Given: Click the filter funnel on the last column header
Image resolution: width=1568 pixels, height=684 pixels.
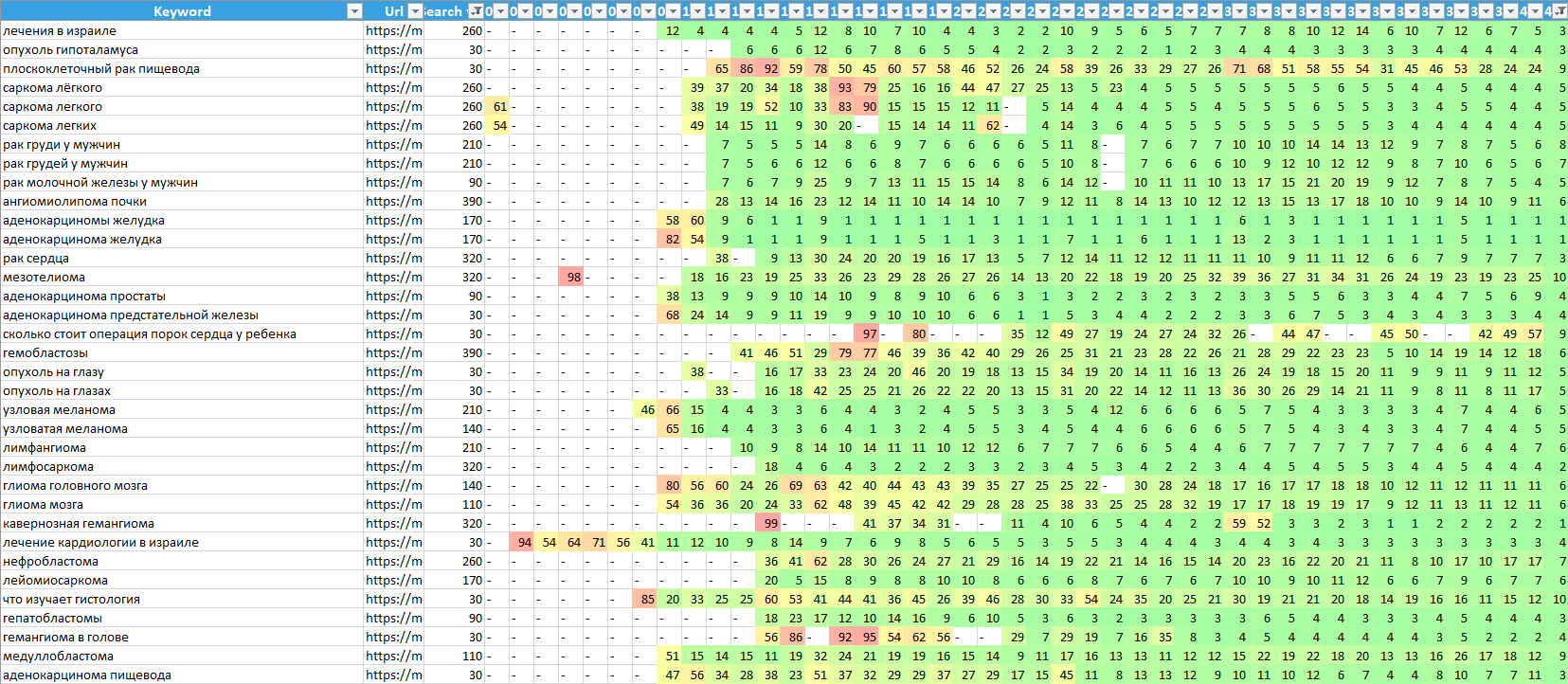Looking at the screenshot, I should 1559,11.
